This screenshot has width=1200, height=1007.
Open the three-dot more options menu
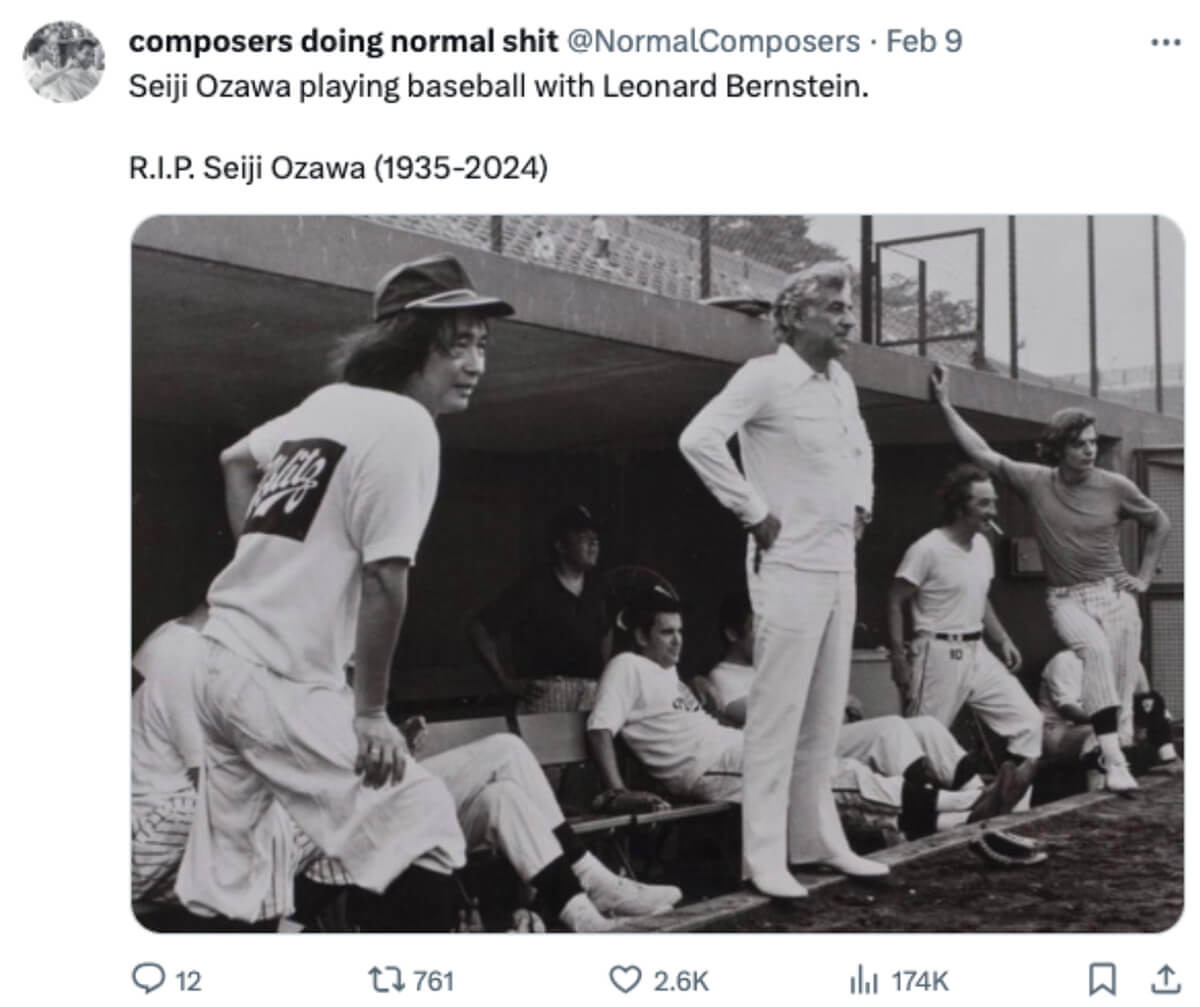(1165, 43)
